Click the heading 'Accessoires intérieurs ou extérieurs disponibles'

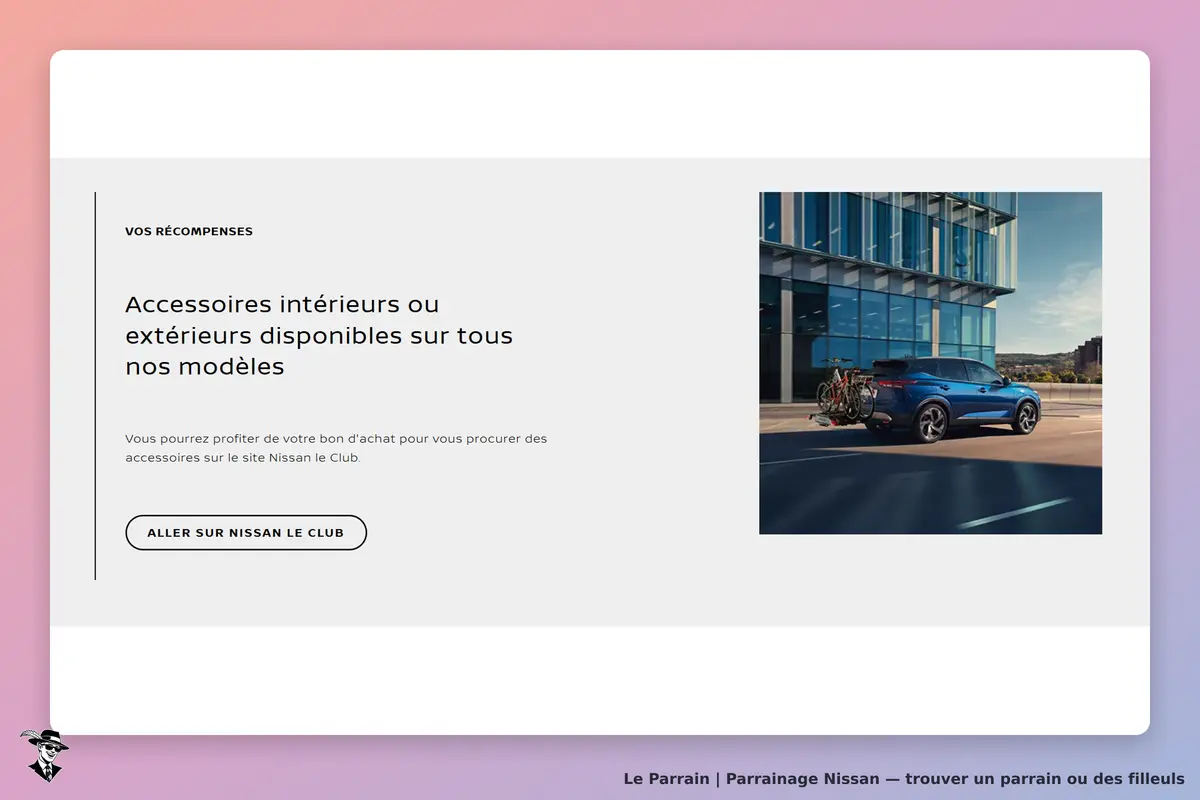319,335
